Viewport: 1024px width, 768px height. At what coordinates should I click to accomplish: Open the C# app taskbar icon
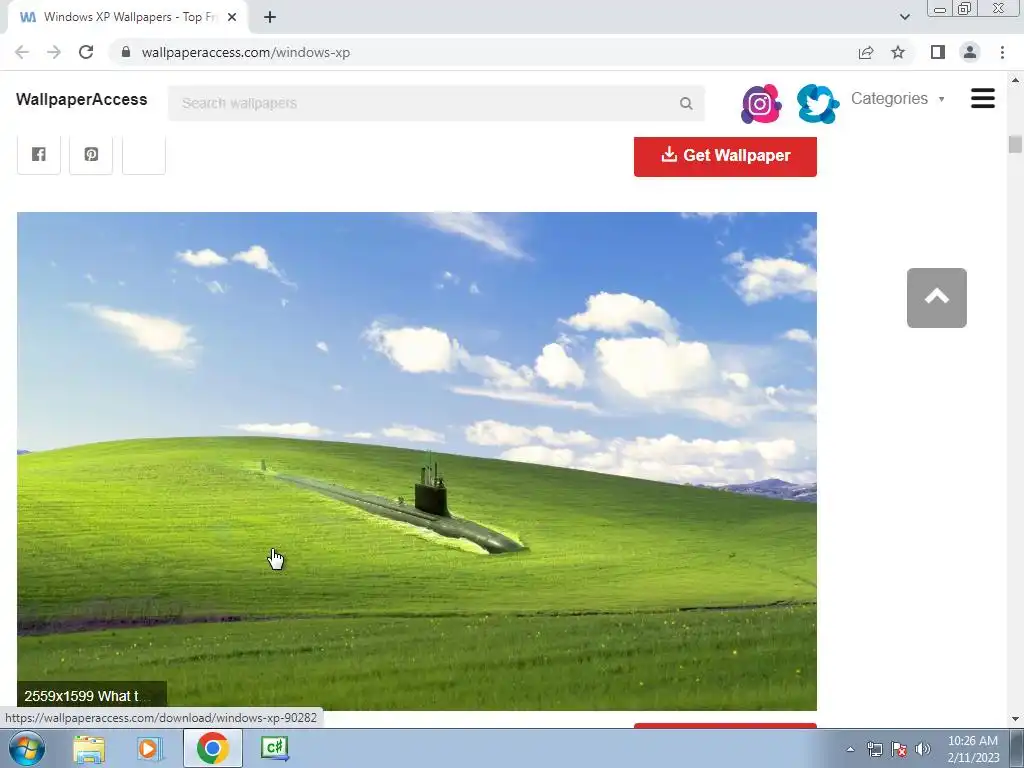pyautogui.click(x=274, y=748)
